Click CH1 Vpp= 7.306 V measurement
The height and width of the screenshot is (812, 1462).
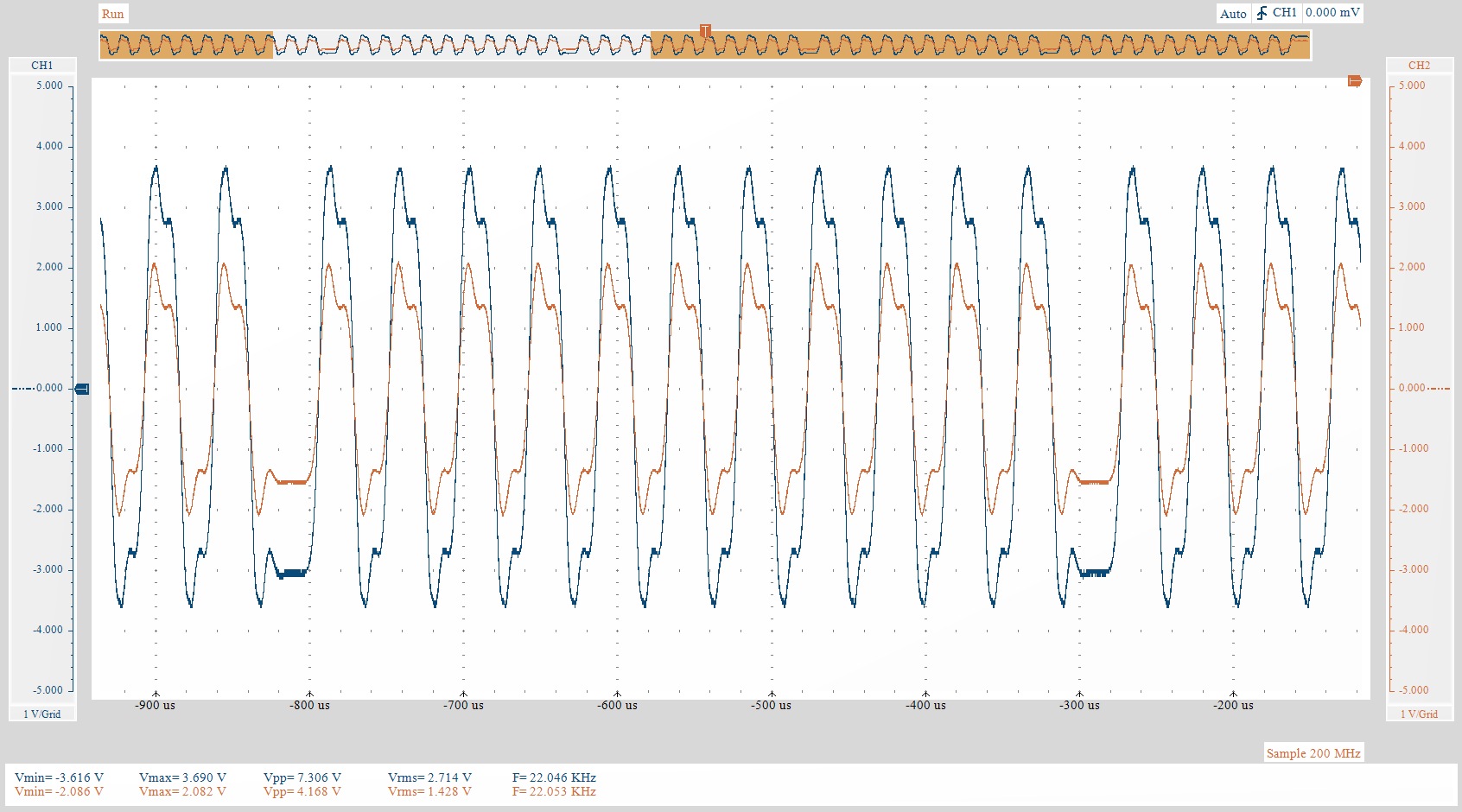click(x=302, y=777)
